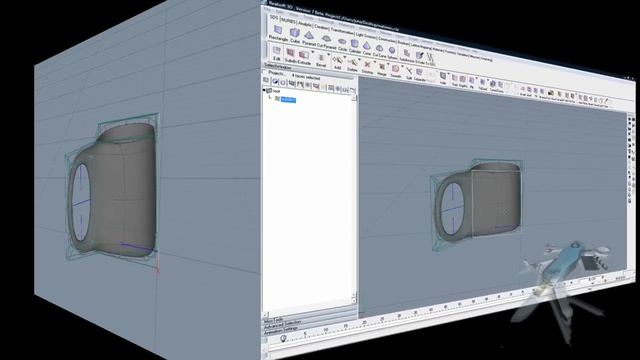
Task: Open the dropdown arrow next to Extrude
Action: [313, 52]
